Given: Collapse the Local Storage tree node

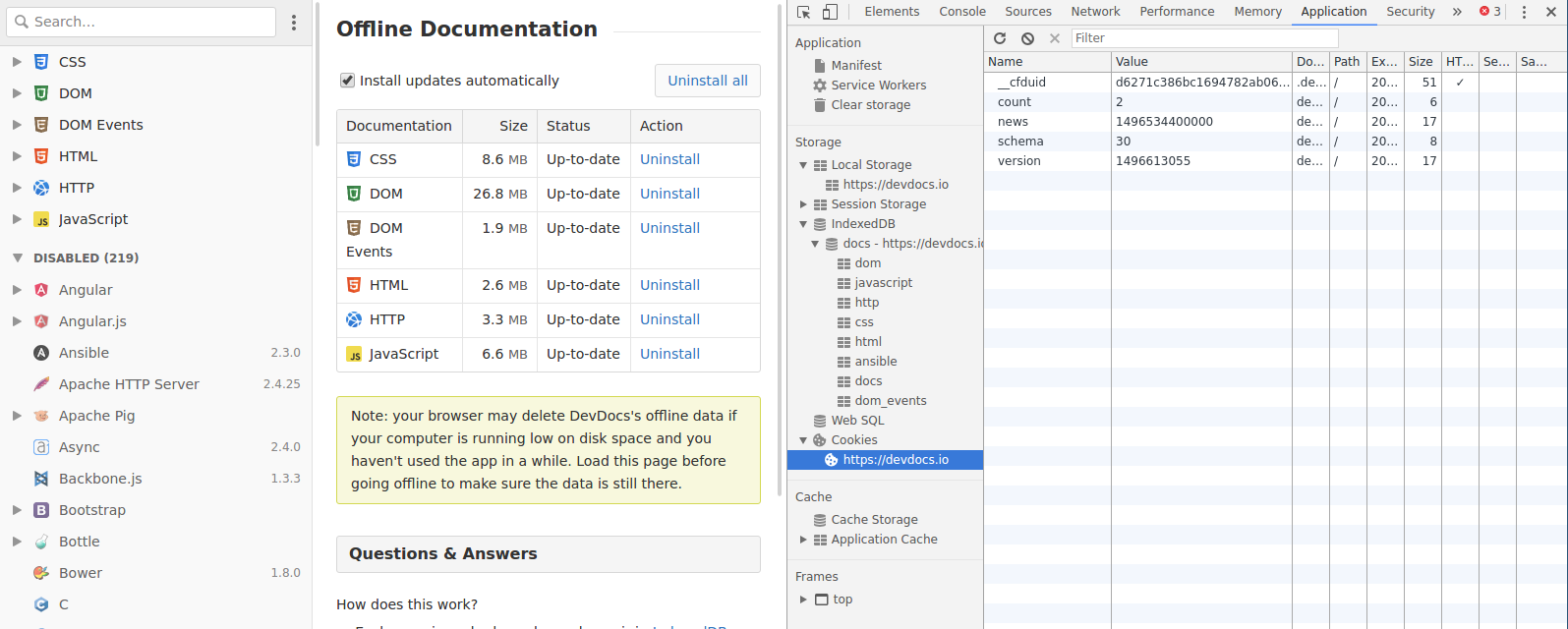Looking at the screenshot, I should coord(803,165).
